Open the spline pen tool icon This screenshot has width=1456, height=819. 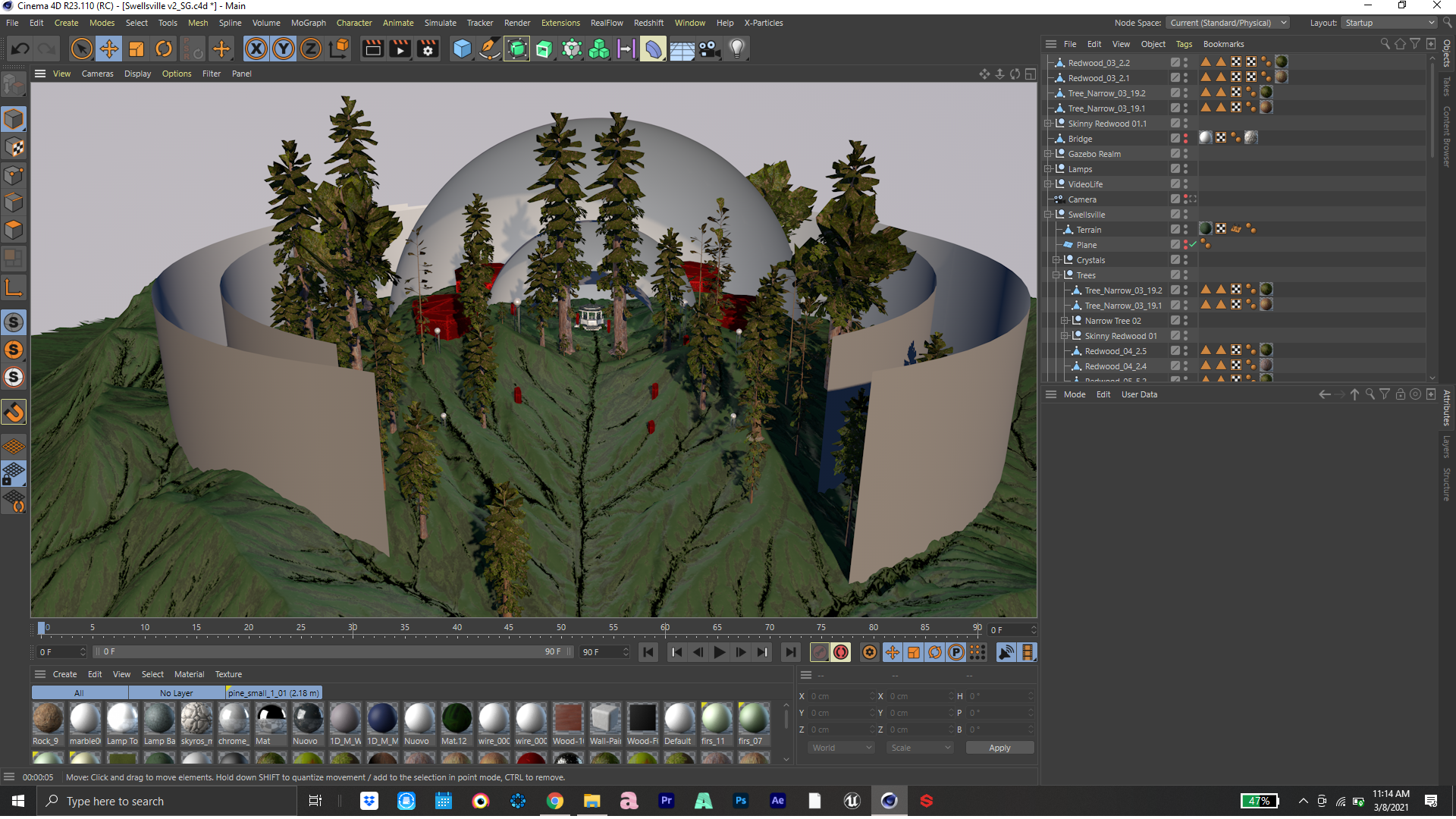490,49
